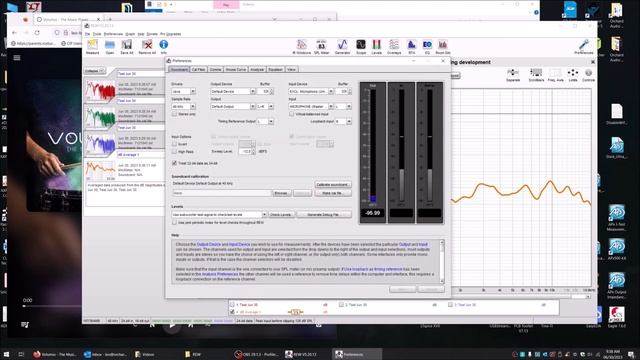This screenshot has width=640, height=360.
Task: Open the Generator tool
Action: tap(342, 47)
